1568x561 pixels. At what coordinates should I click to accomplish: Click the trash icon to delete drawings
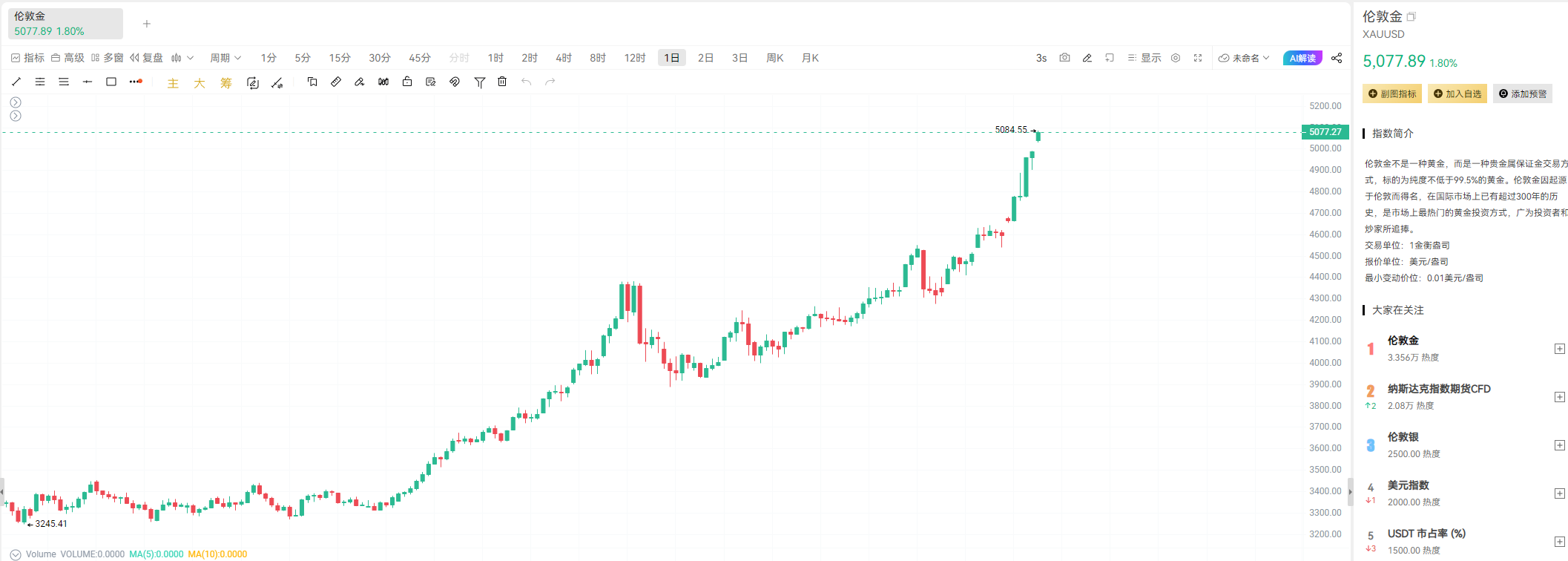pyautogui.click(x=502, y=82)
